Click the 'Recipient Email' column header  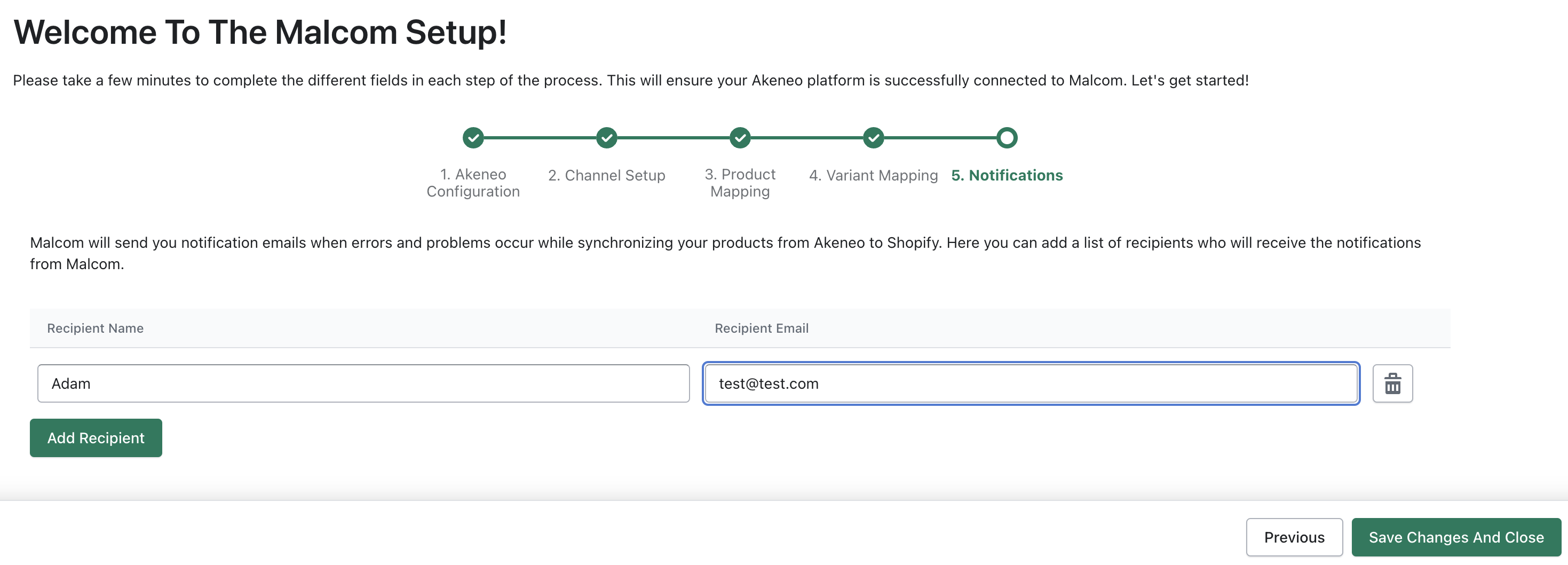click(x=762, y=327)
